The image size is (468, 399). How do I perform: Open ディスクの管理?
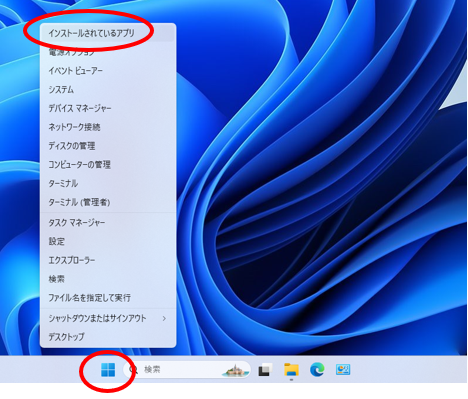(x=108, y=146)
